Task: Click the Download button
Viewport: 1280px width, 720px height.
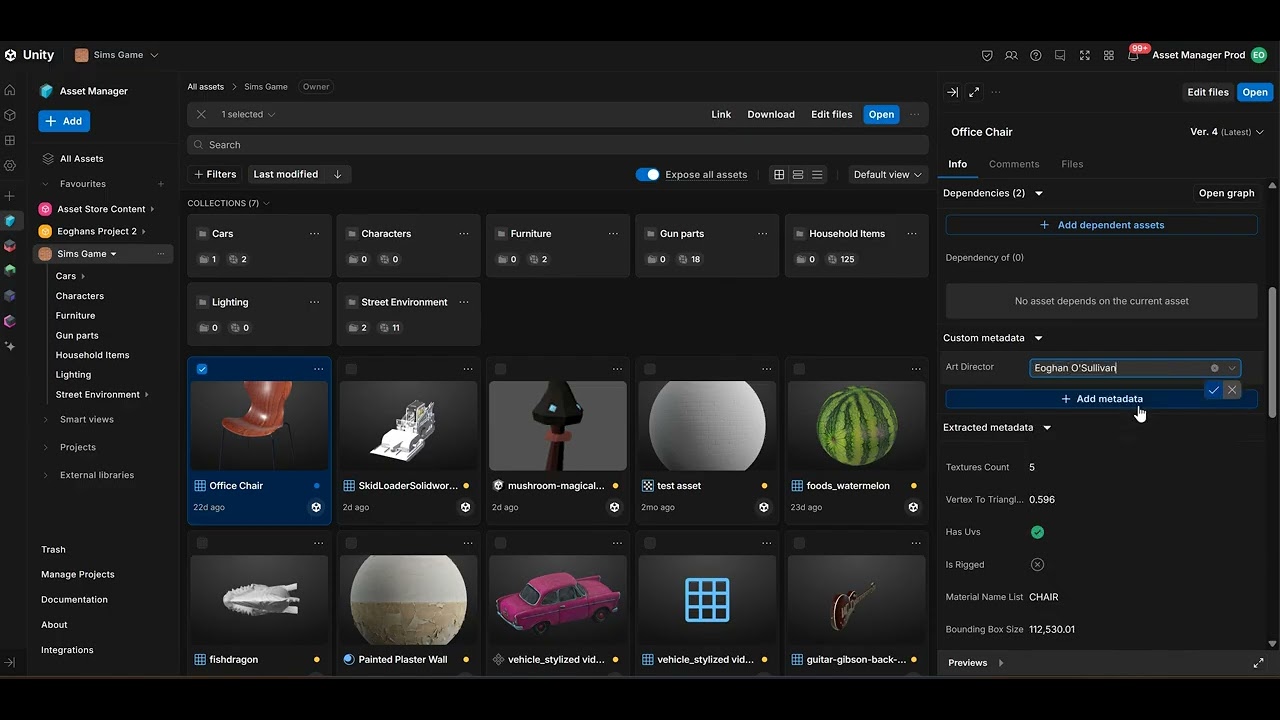Action: pyautogui.click(x=771, y=114)
